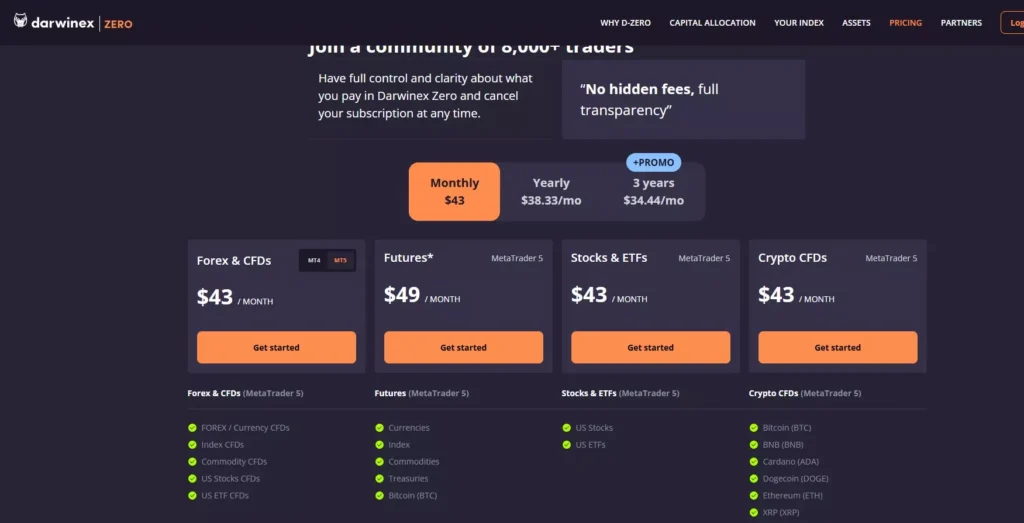Viewport: 1024px width, 523px height.
Task: Click MetaTrader 5 label on Crypto CFDs card
Action: coord(891,259)
